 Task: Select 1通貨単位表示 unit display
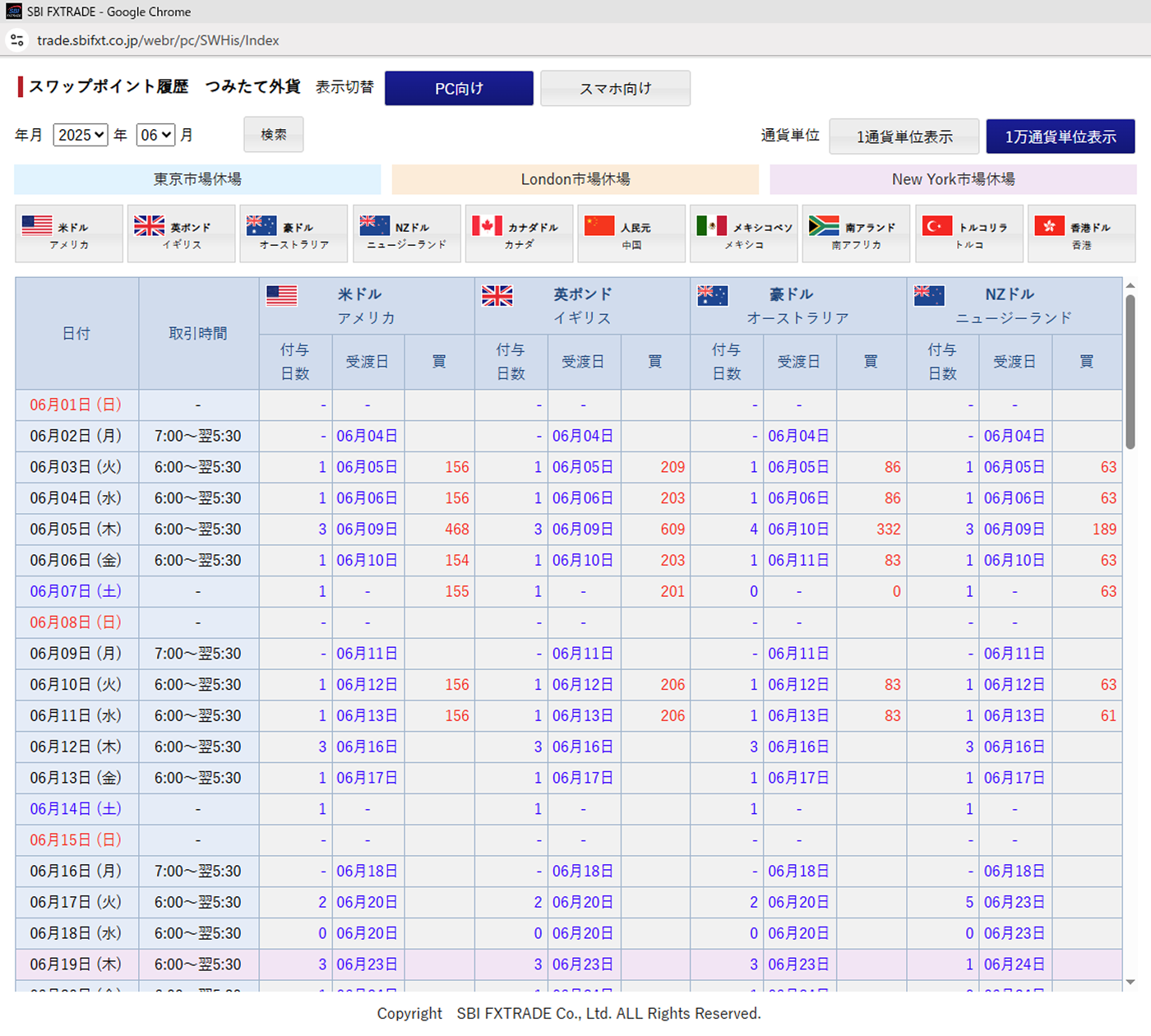[904, 136]
